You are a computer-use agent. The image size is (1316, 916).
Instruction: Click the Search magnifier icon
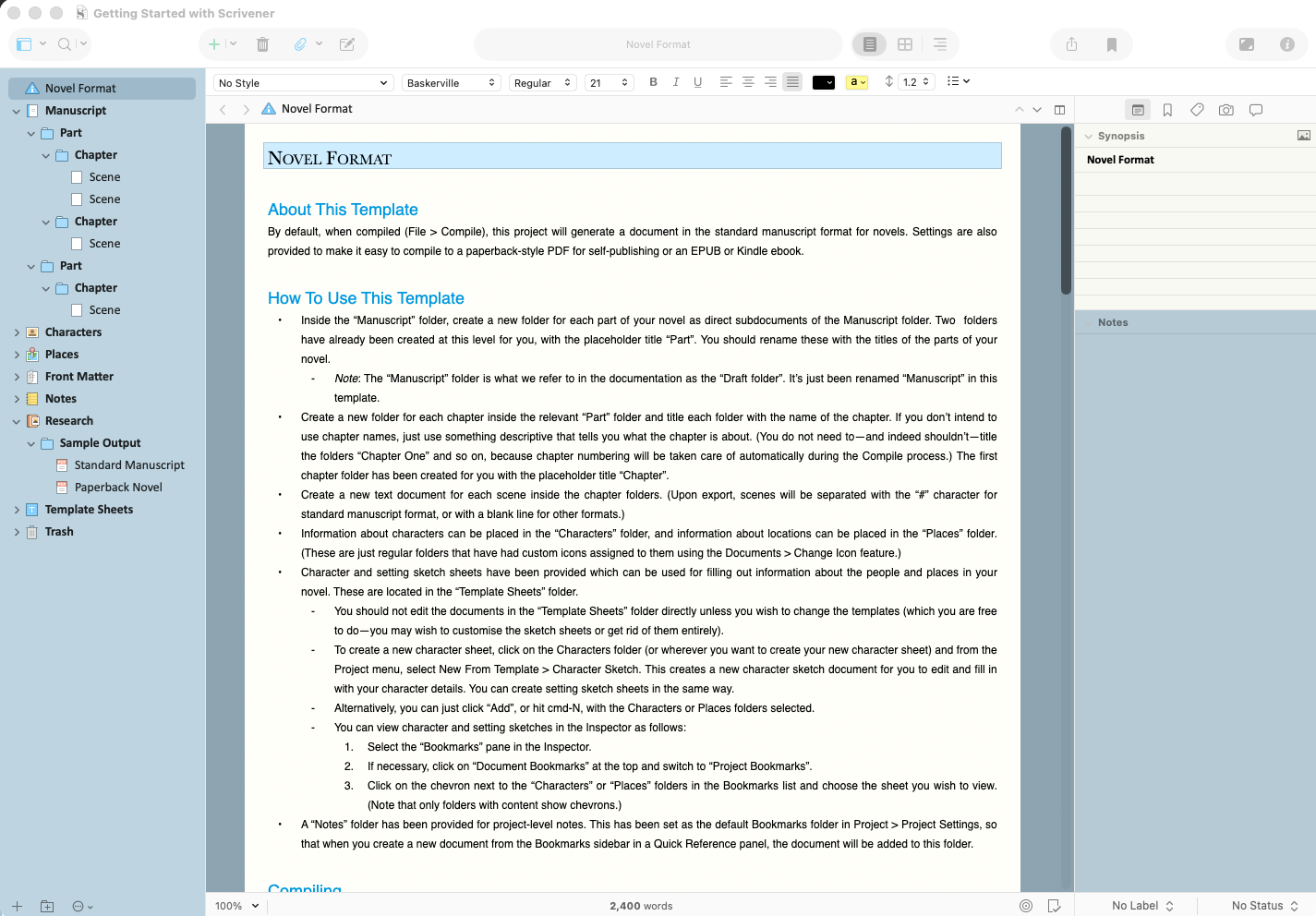(x=65, y=44)
